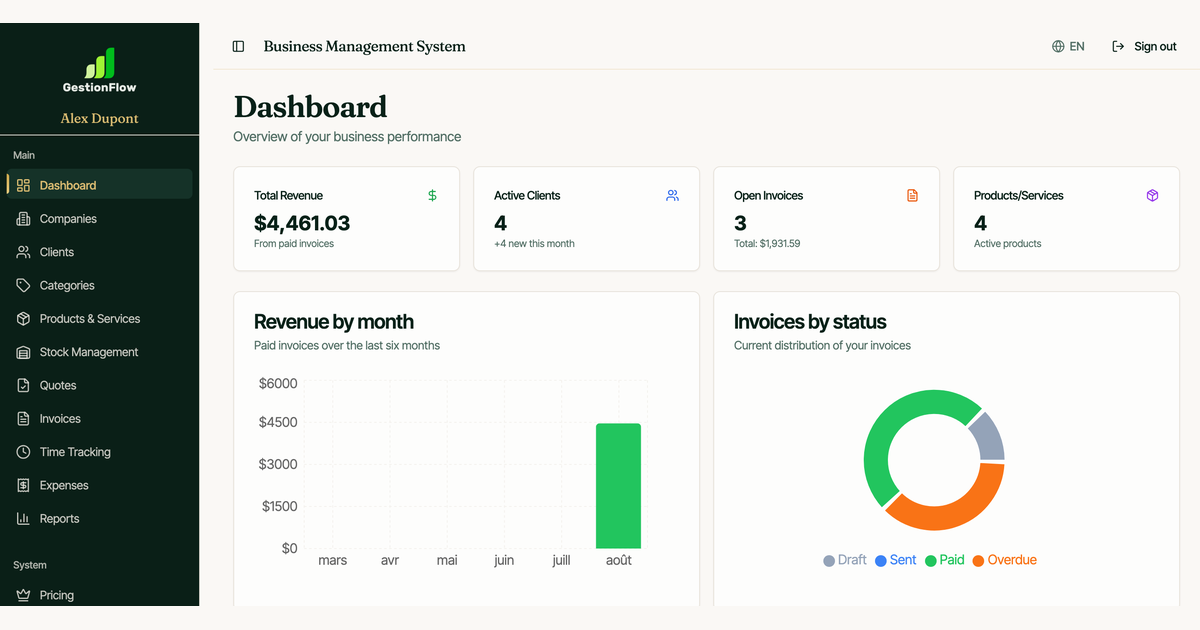Click the users icon on Active Clients card
The image size is (1200, 630).
click(x=672, y=196)
